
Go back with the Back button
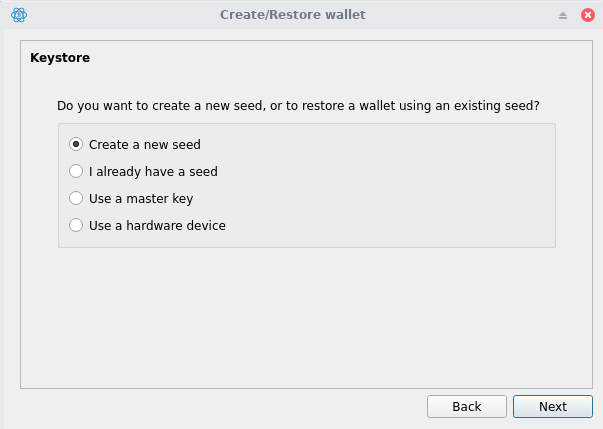[x=466, y=406]
